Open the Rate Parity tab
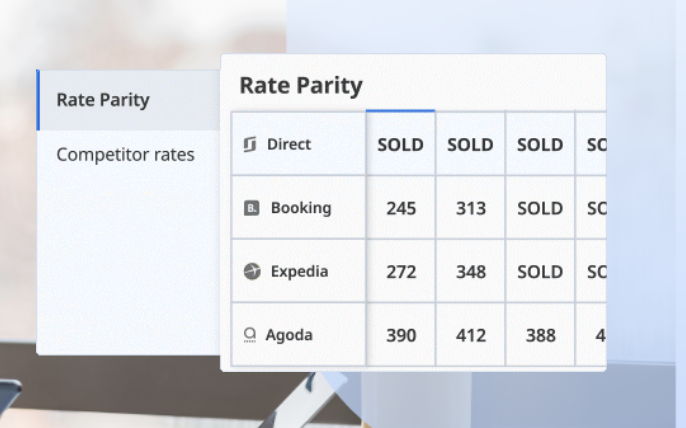Screen dimensions: 686x428 103,100
